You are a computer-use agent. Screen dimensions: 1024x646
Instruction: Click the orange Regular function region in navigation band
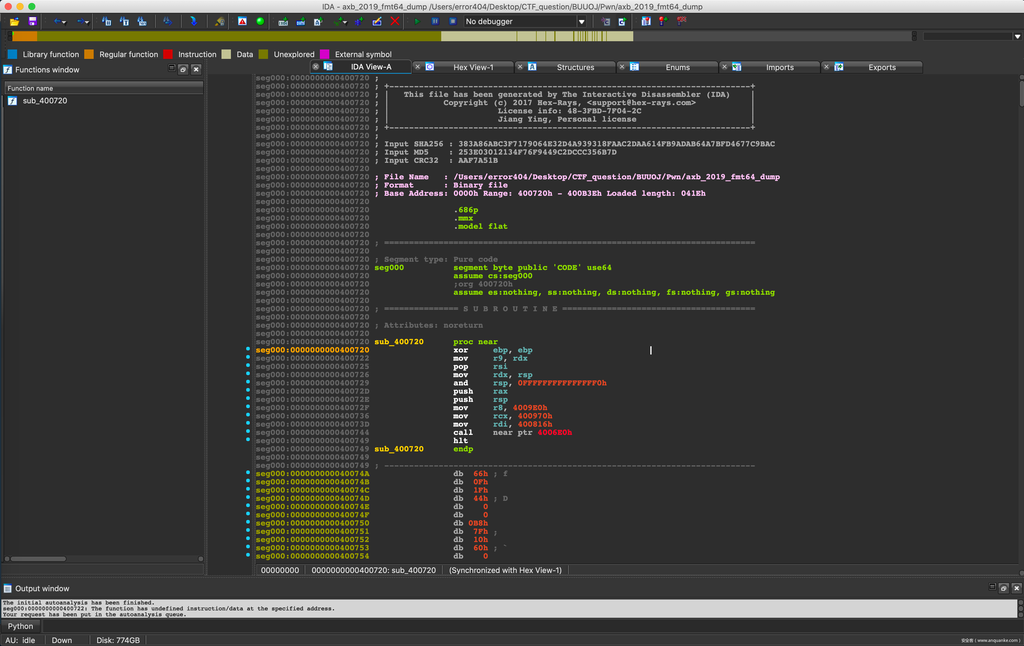24,36
